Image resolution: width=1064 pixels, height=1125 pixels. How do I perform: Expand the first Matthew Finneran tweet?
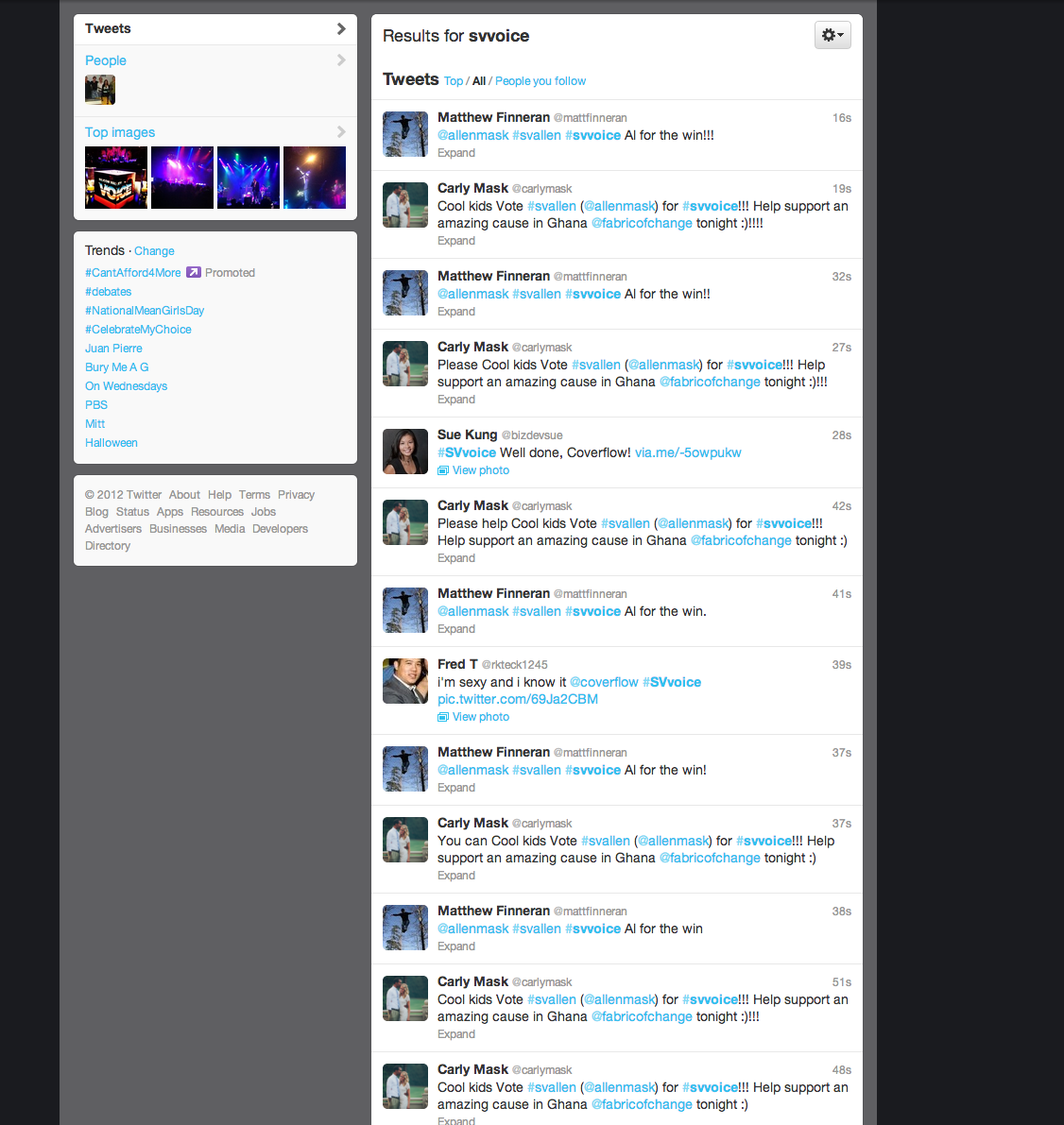[x=456, y=153]
